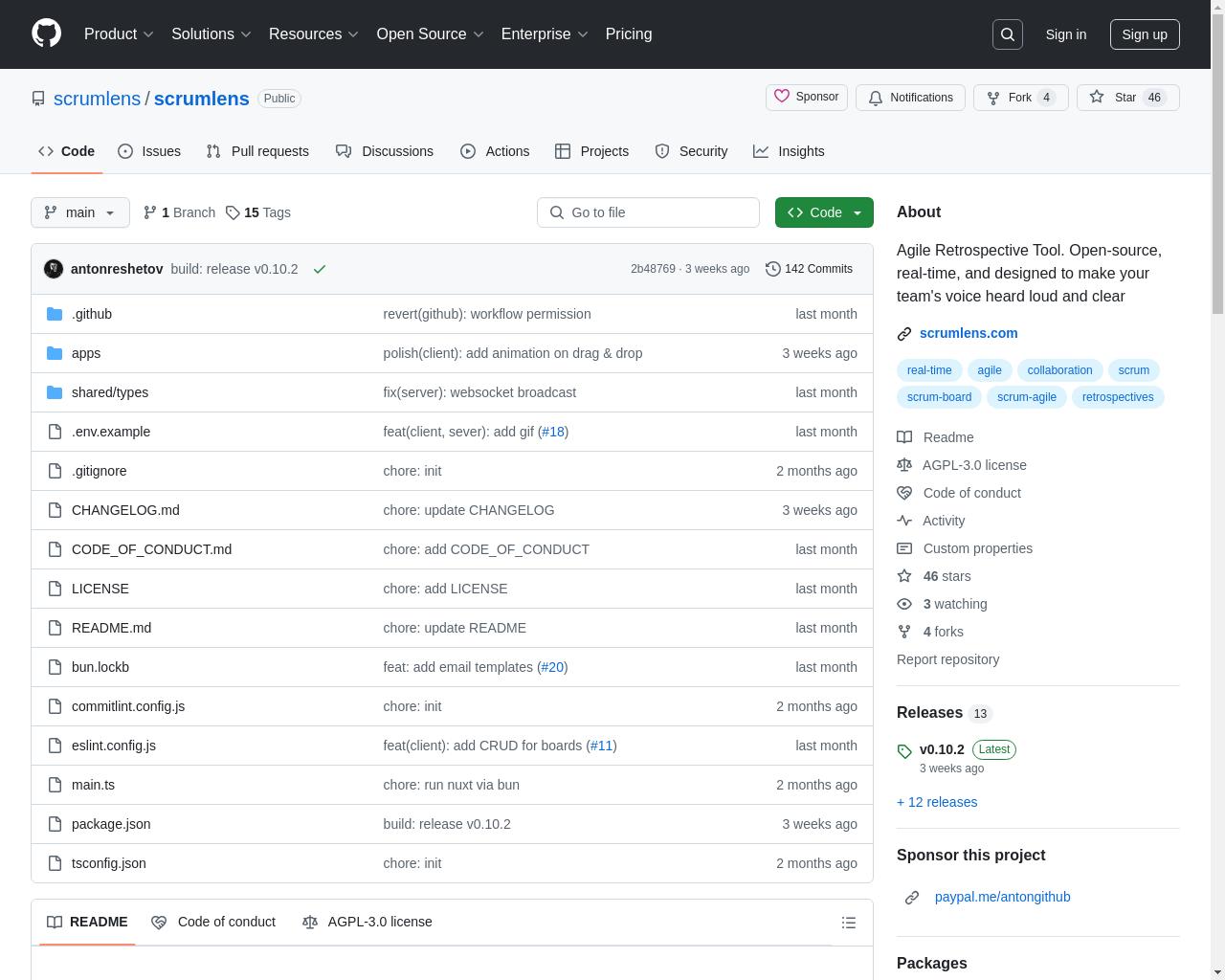Open the bun.lockb file
1225x980 pixels.
point(100,667)
